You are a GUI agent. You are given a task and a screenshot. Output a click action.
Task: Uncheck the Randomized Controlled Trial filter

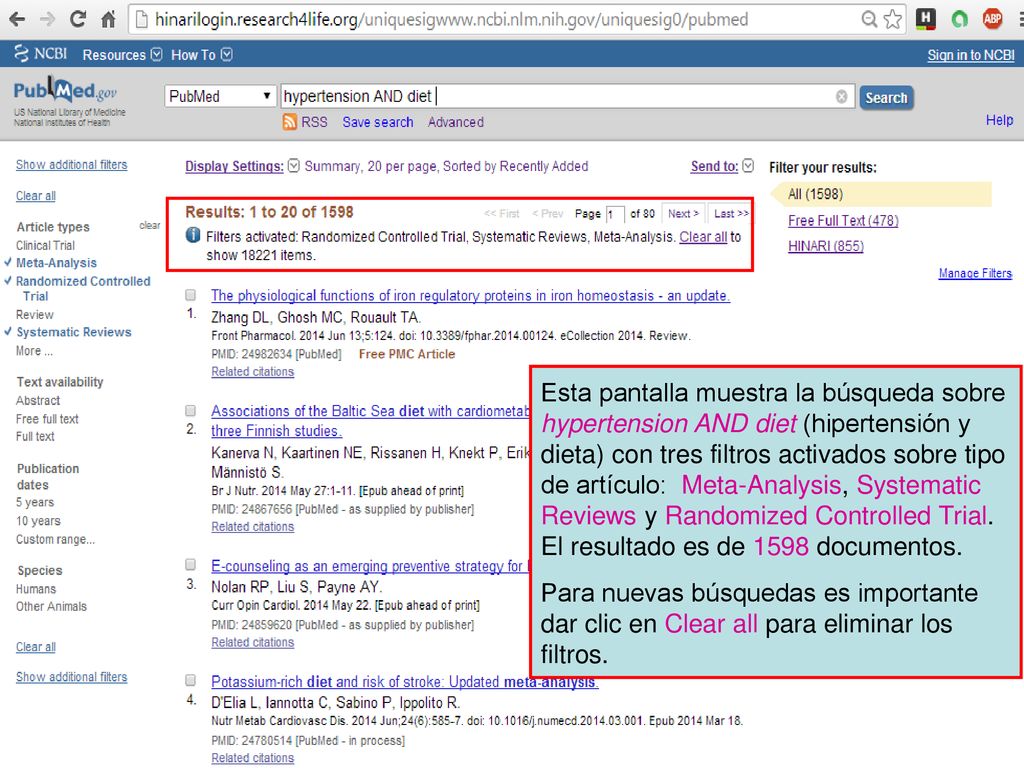click(83, 288)
